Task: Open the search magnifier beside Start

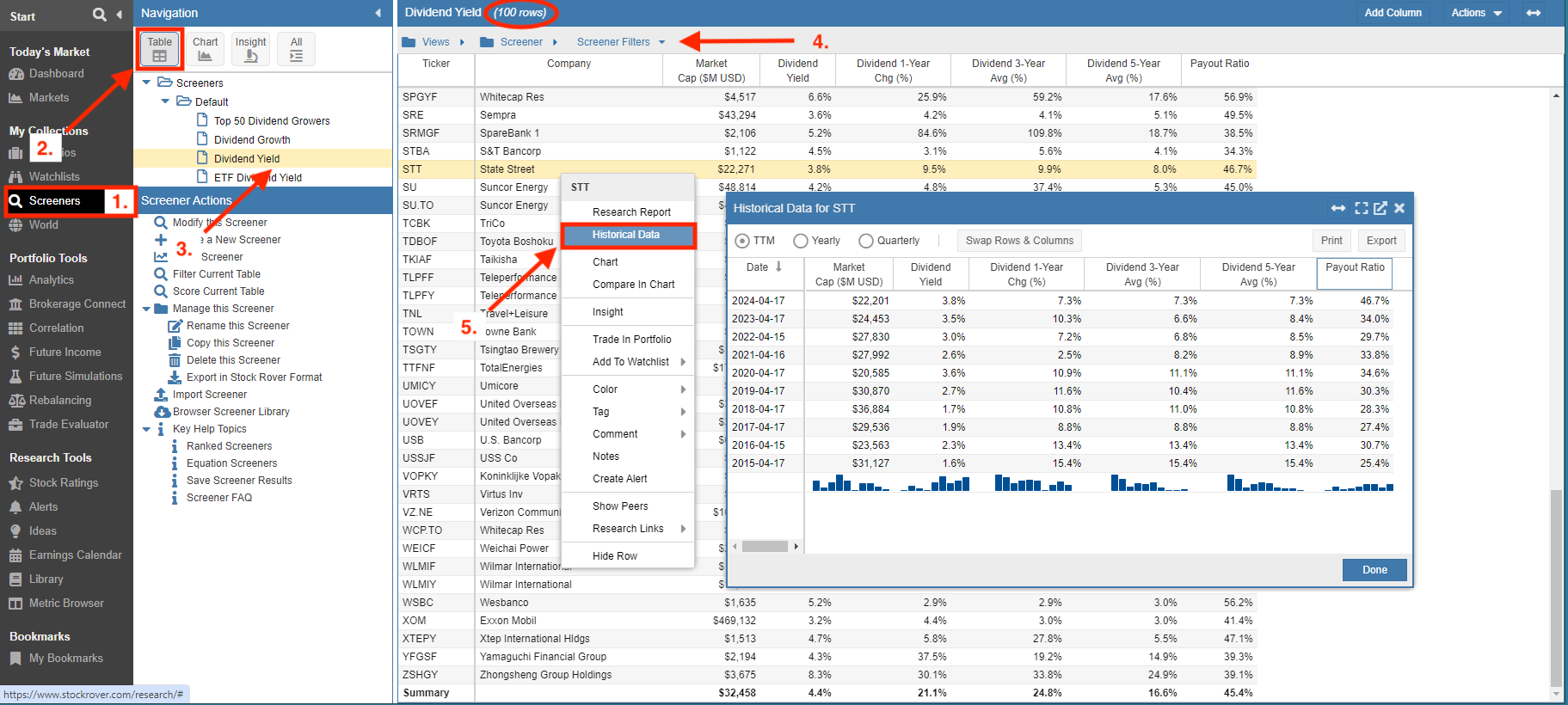Action: click(x=100, y=15)
